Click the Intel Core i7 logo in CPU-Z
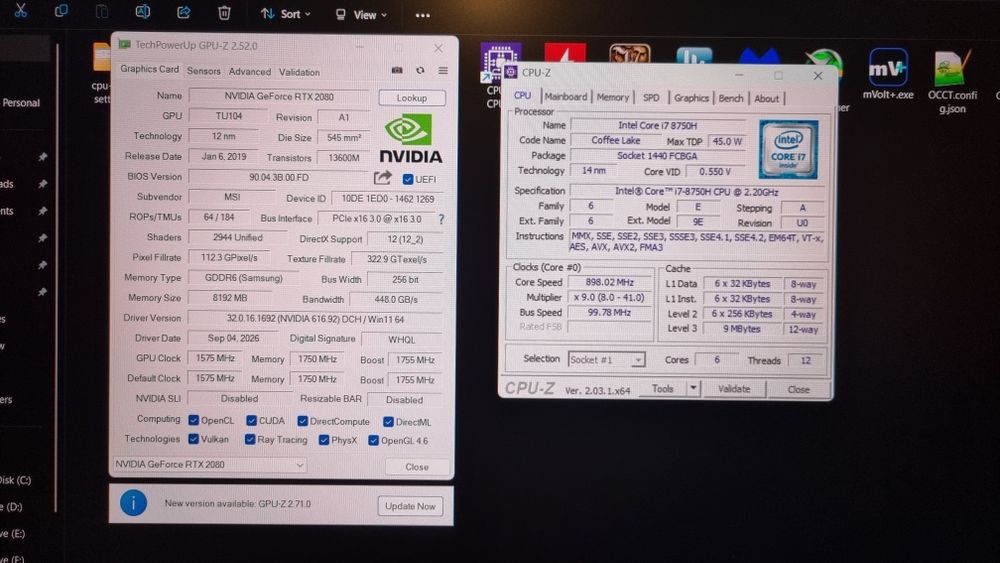Screen dimensions: 1000x563 click(788, 149)
